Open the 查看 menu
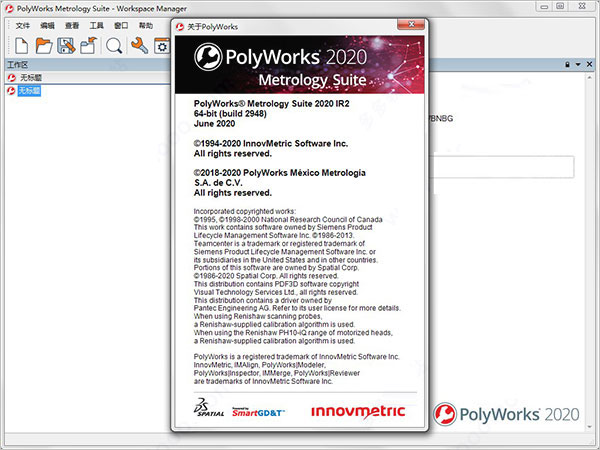This screenshot has width=600, height=450. [72, 26]
